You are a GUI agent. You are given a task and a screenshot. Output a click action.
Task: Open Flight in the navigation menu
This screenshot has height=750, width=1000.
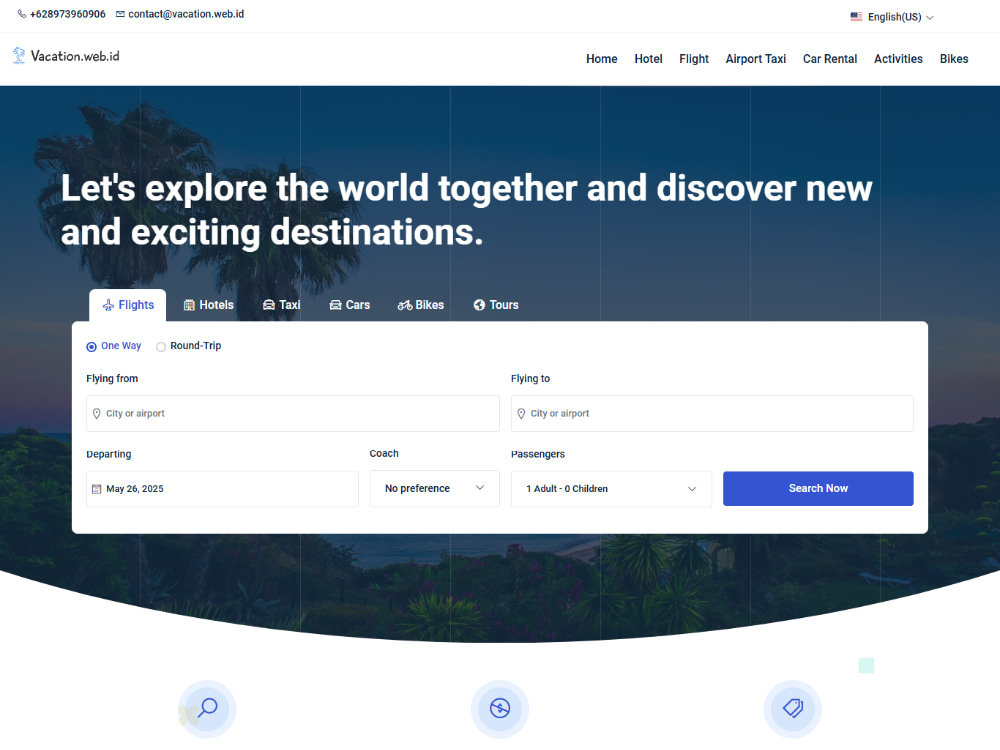coord(694,59)
